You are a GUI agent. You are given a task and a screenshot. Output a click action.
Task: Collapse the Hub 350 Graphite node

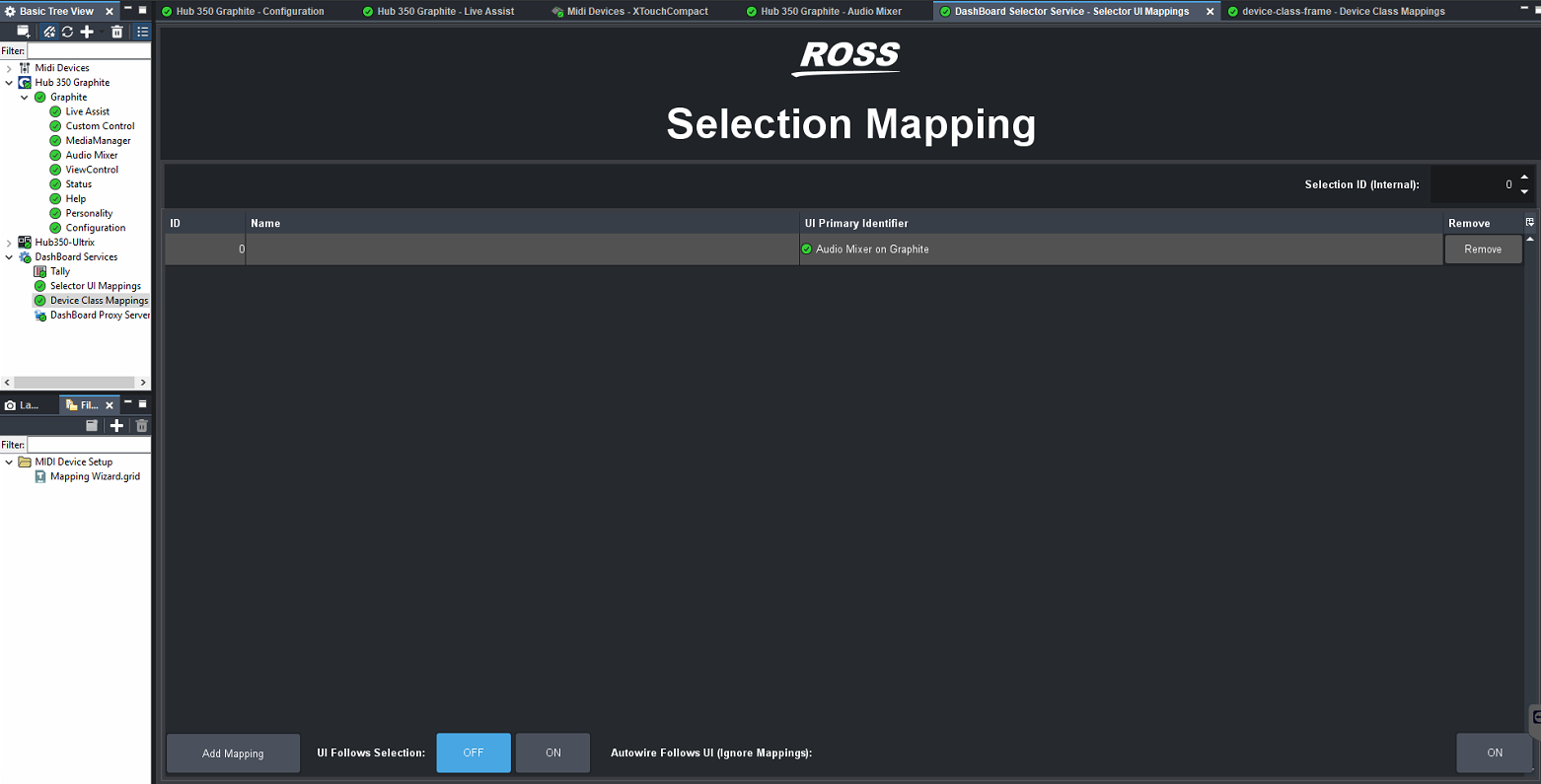pos(9,83)
